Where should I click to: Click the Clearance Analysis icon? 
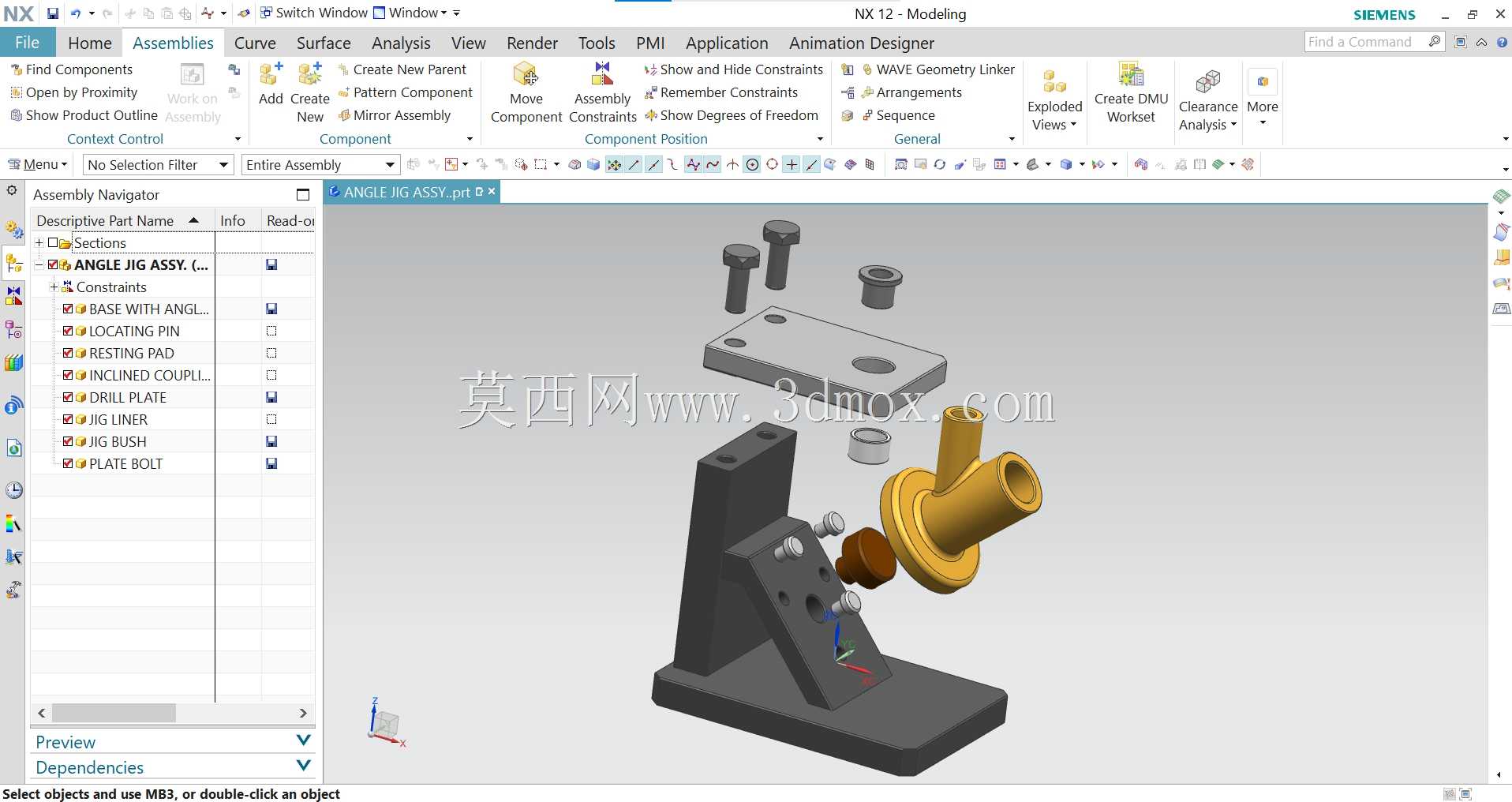click(1207, 81)
